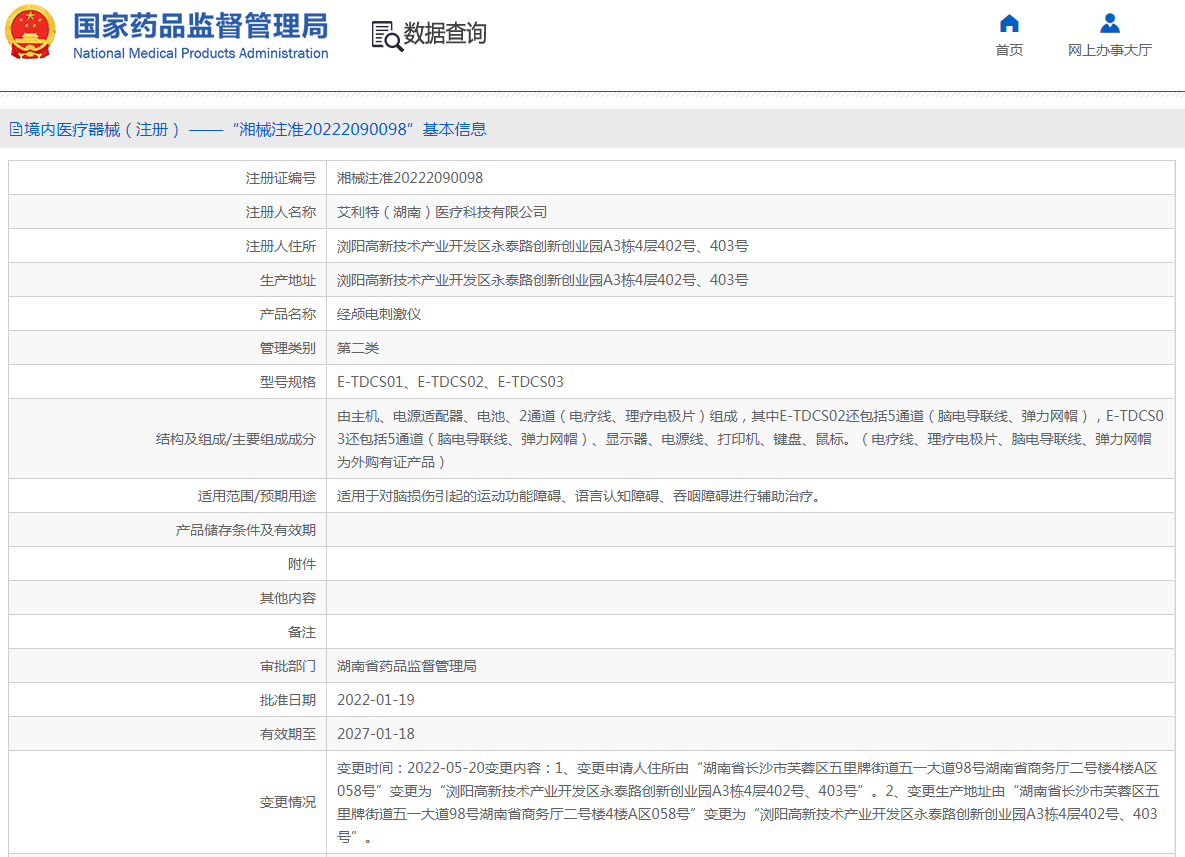Click the small document icon before 境内医疗器械

click(15, 129)
